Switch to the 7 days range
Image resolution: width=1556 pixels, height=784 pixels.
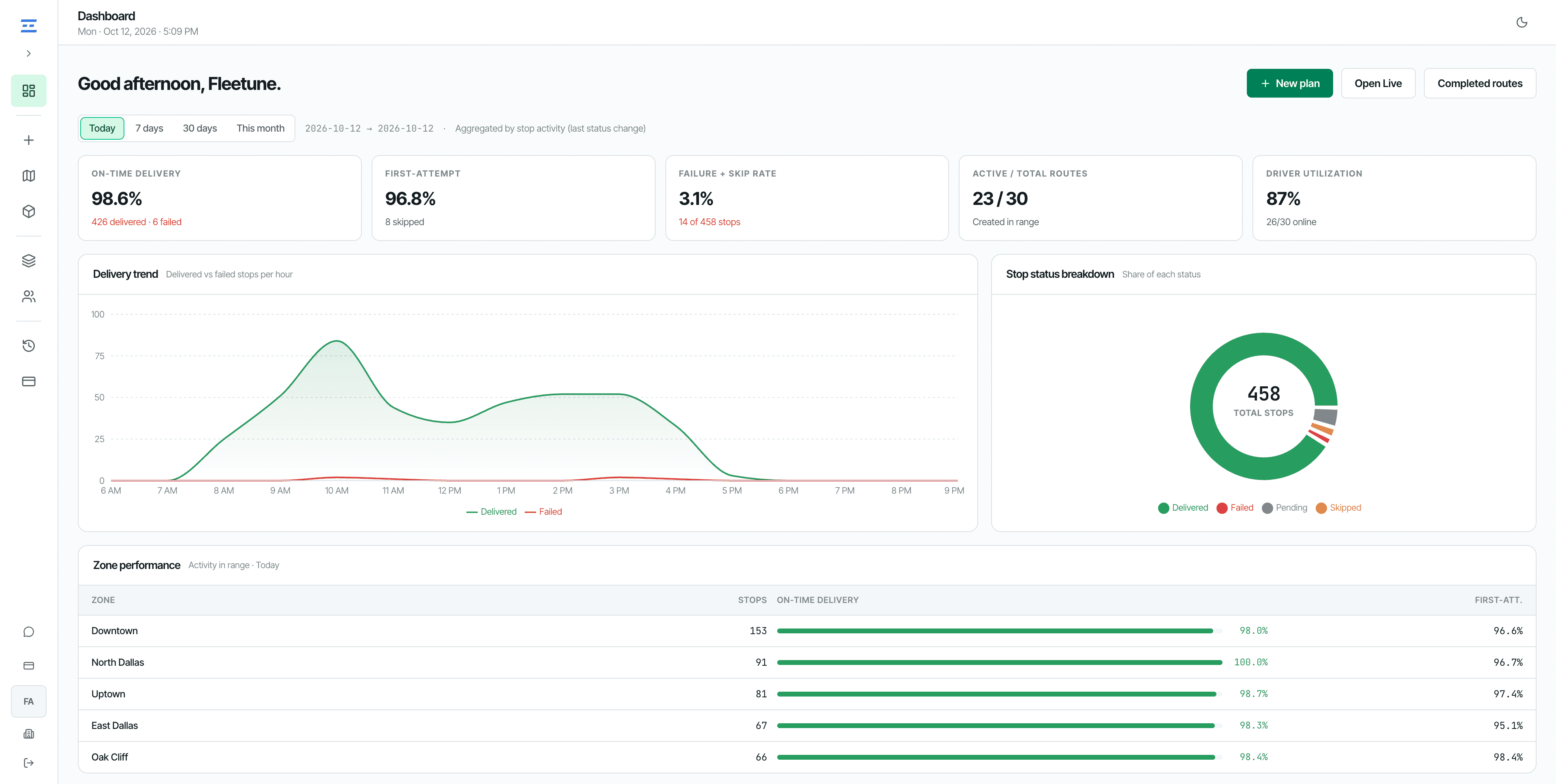pyautogui.click(x=149, y=128)
